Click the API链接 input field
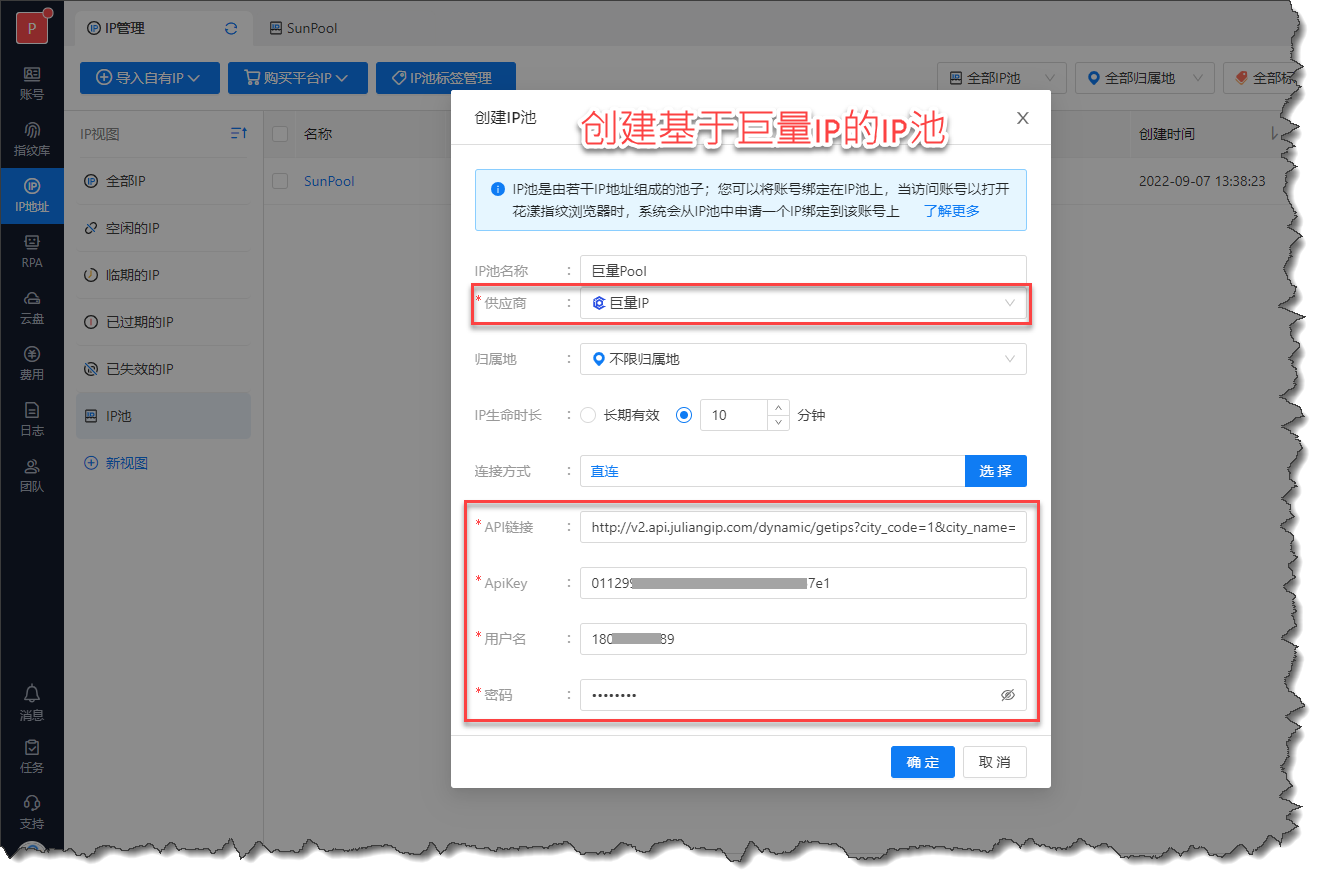 (803, 527)
